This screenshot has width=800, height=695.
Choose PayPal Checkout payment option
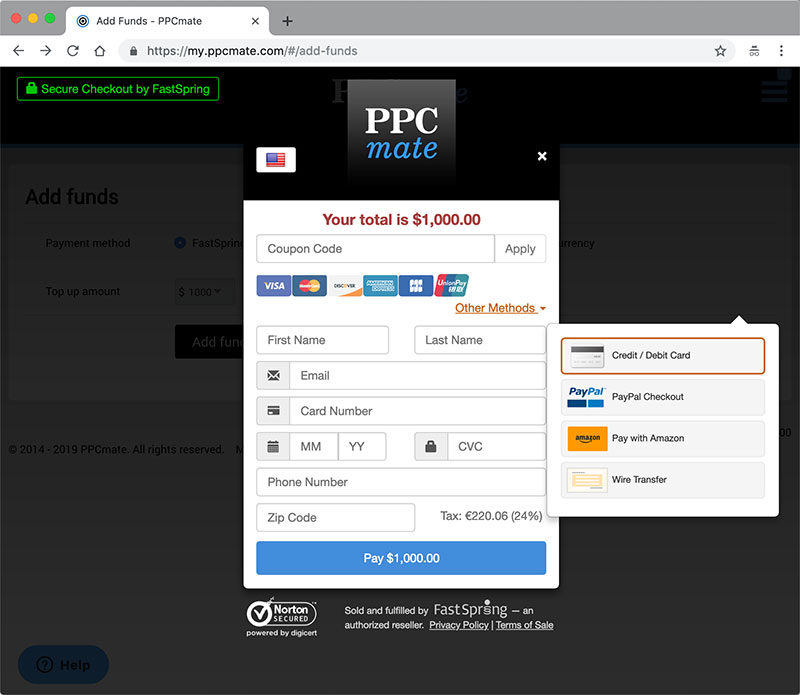[663, 397]
